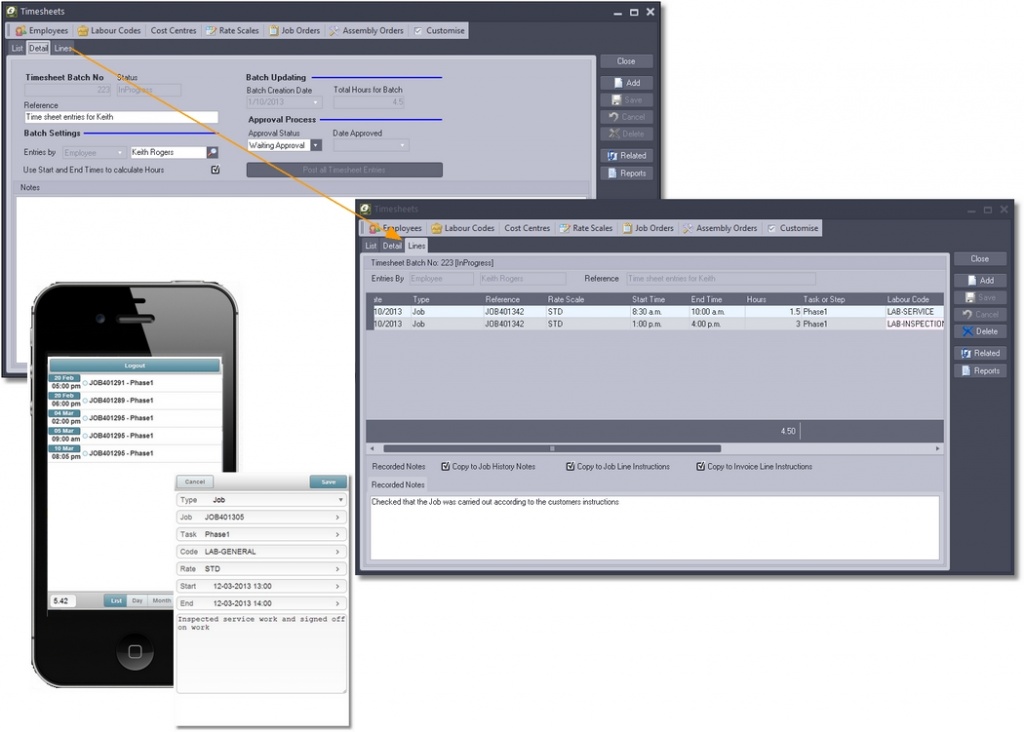Open Employees in the back window toolbar
1024x732 pixels.
42,31
